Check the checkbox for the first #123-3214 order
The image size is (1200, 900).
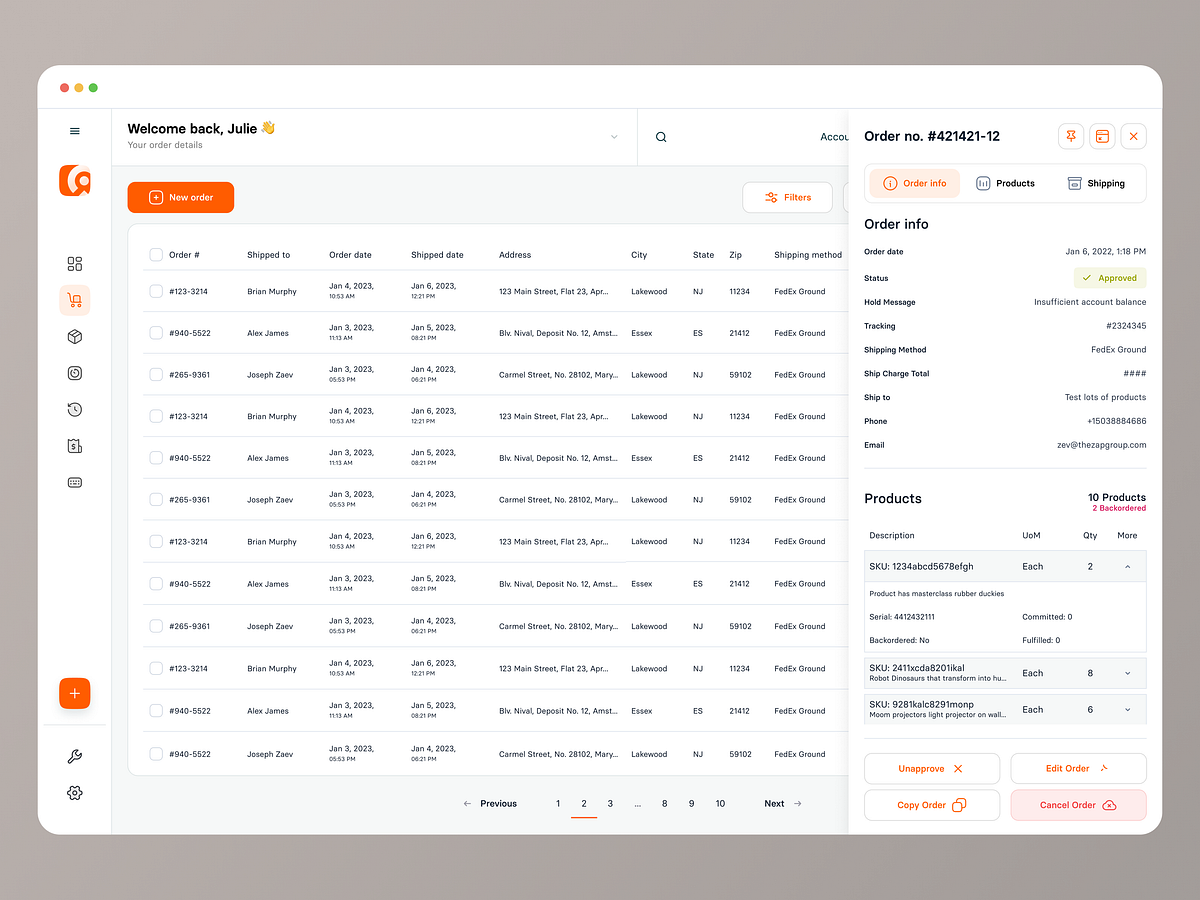(155, 291)
